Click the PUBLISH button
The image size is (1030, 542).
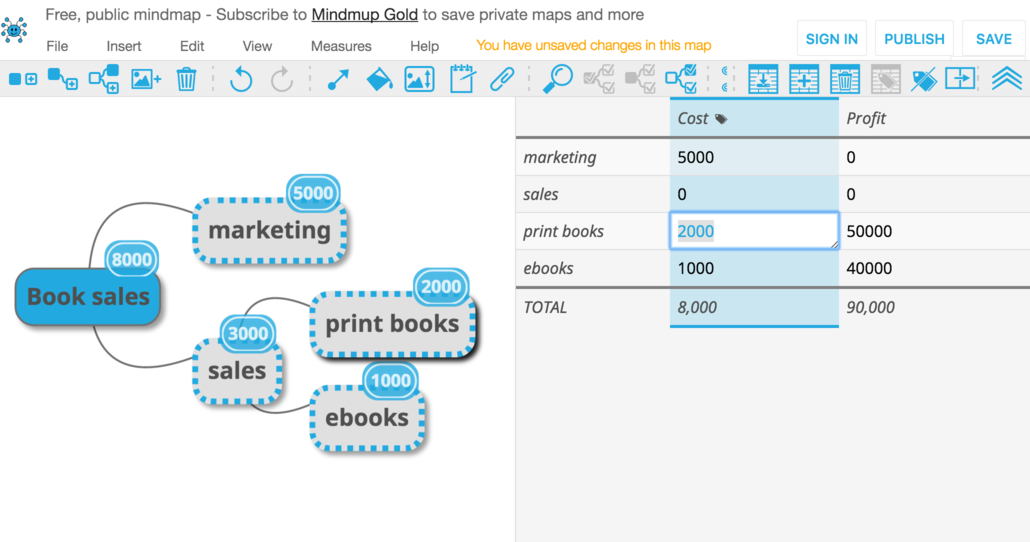[x=914, y=39]
